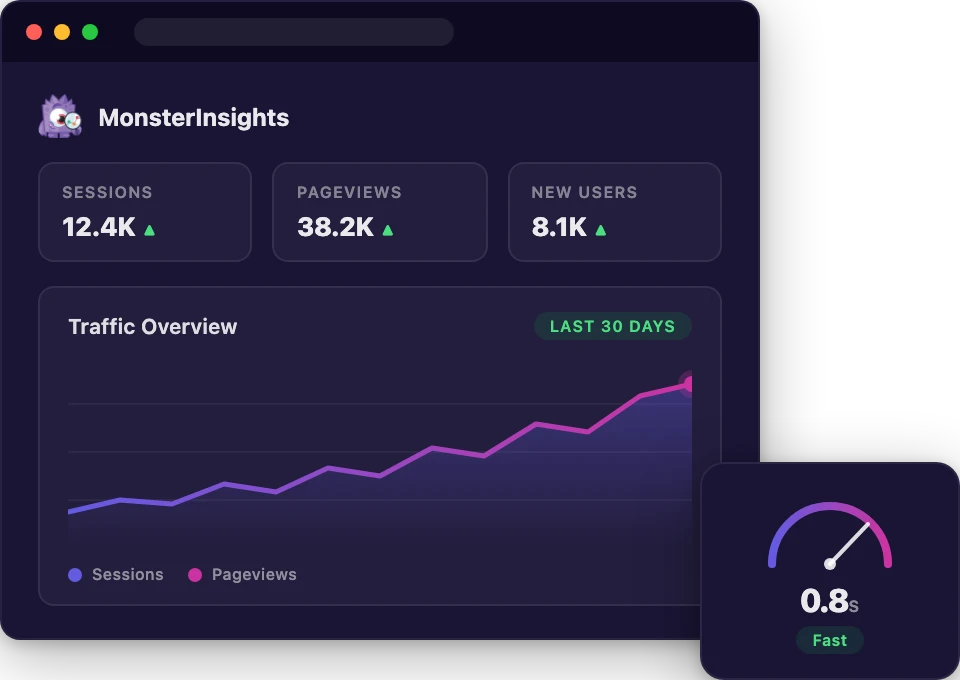The height and width of the screenshot is (680, 960).
Task: Click the pink Pageviews legend dot
Action: tap(195, 575)
